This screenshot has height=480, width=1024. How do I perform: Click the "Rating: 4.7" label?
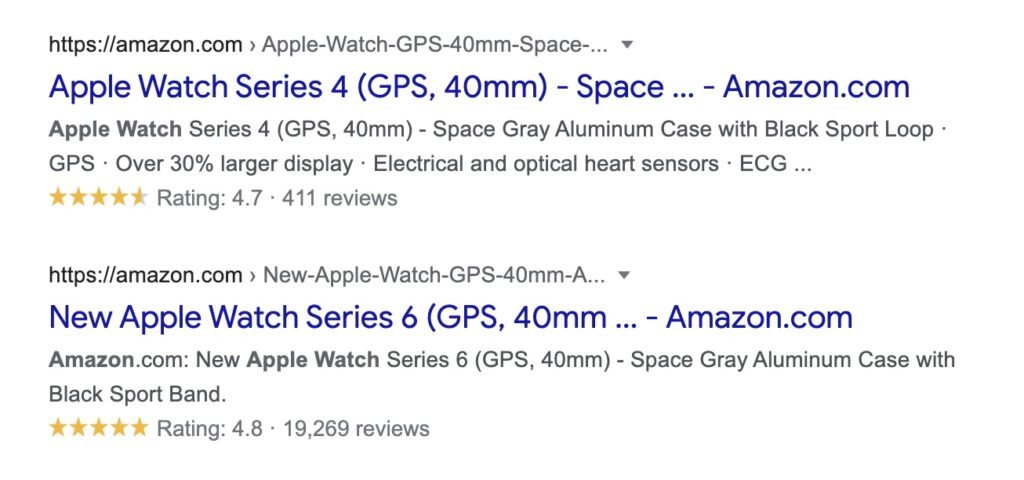tap(209, 198)
